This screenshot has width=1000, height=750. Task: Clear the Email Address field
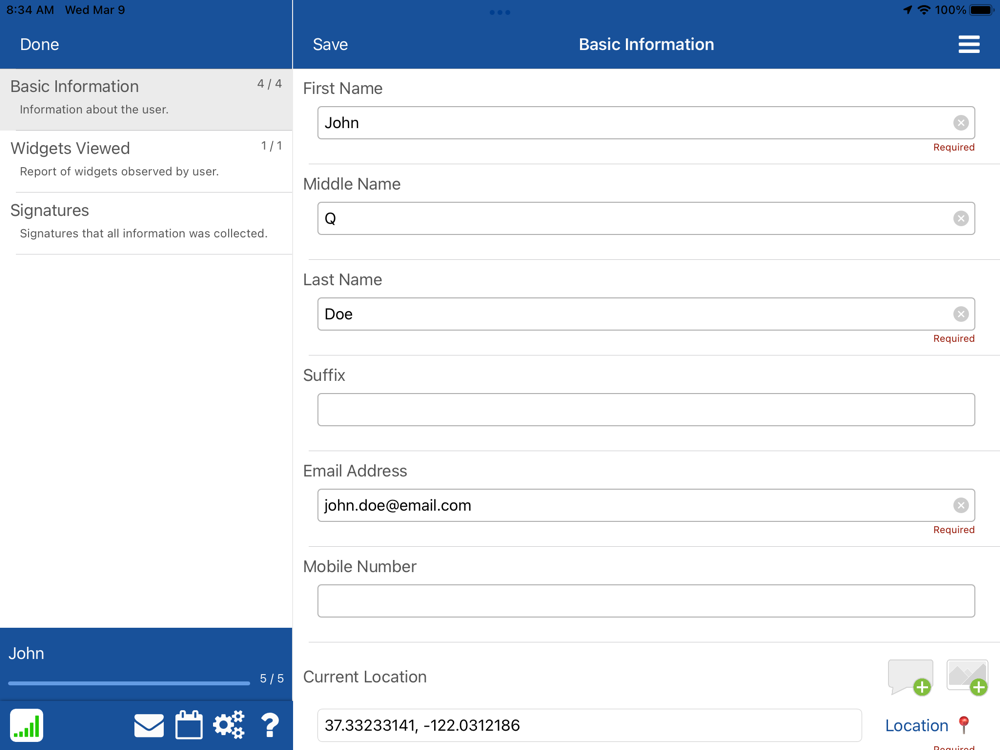click(960, 506)
